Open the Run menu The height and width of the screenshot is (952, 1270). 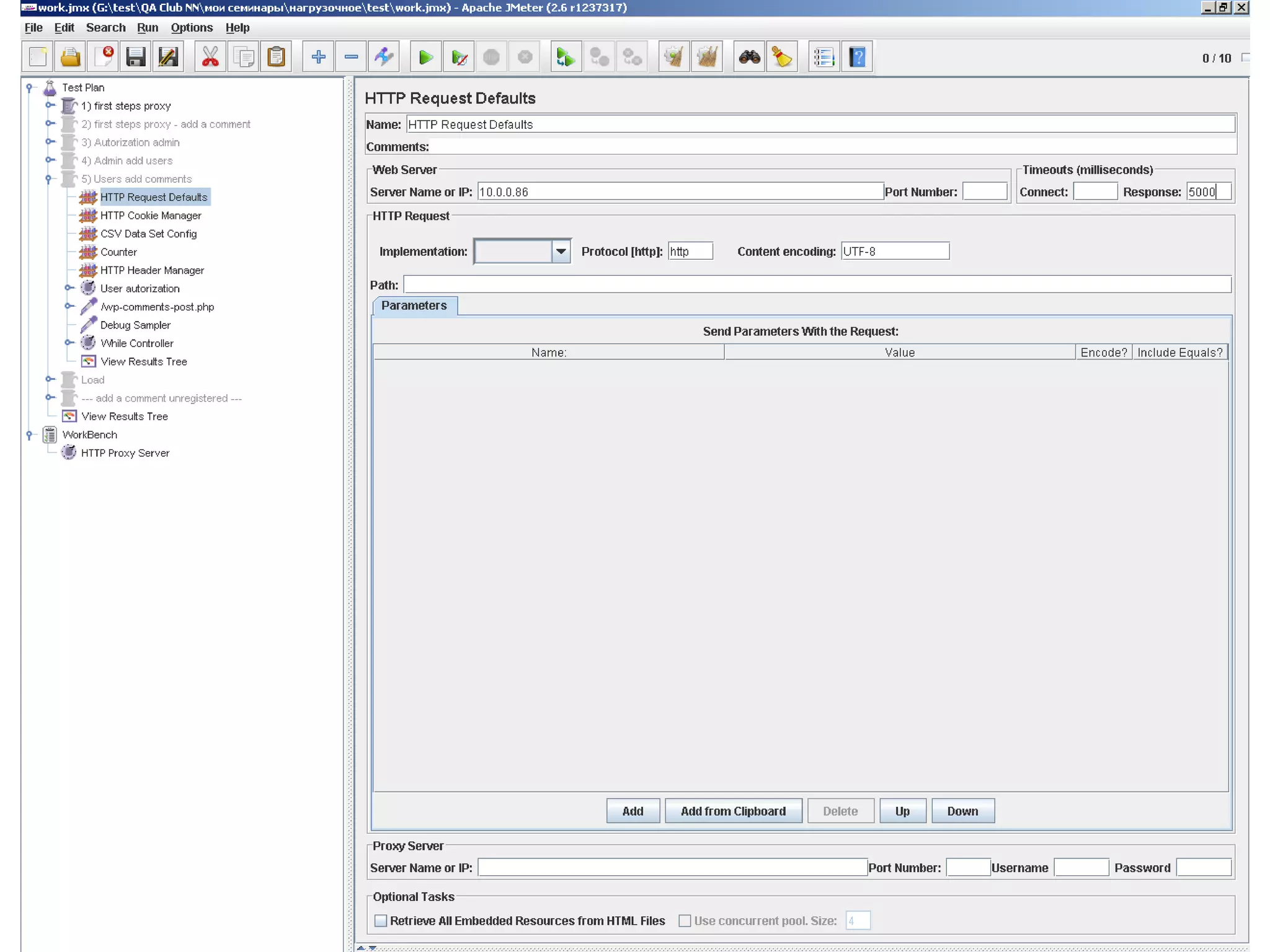148,28
